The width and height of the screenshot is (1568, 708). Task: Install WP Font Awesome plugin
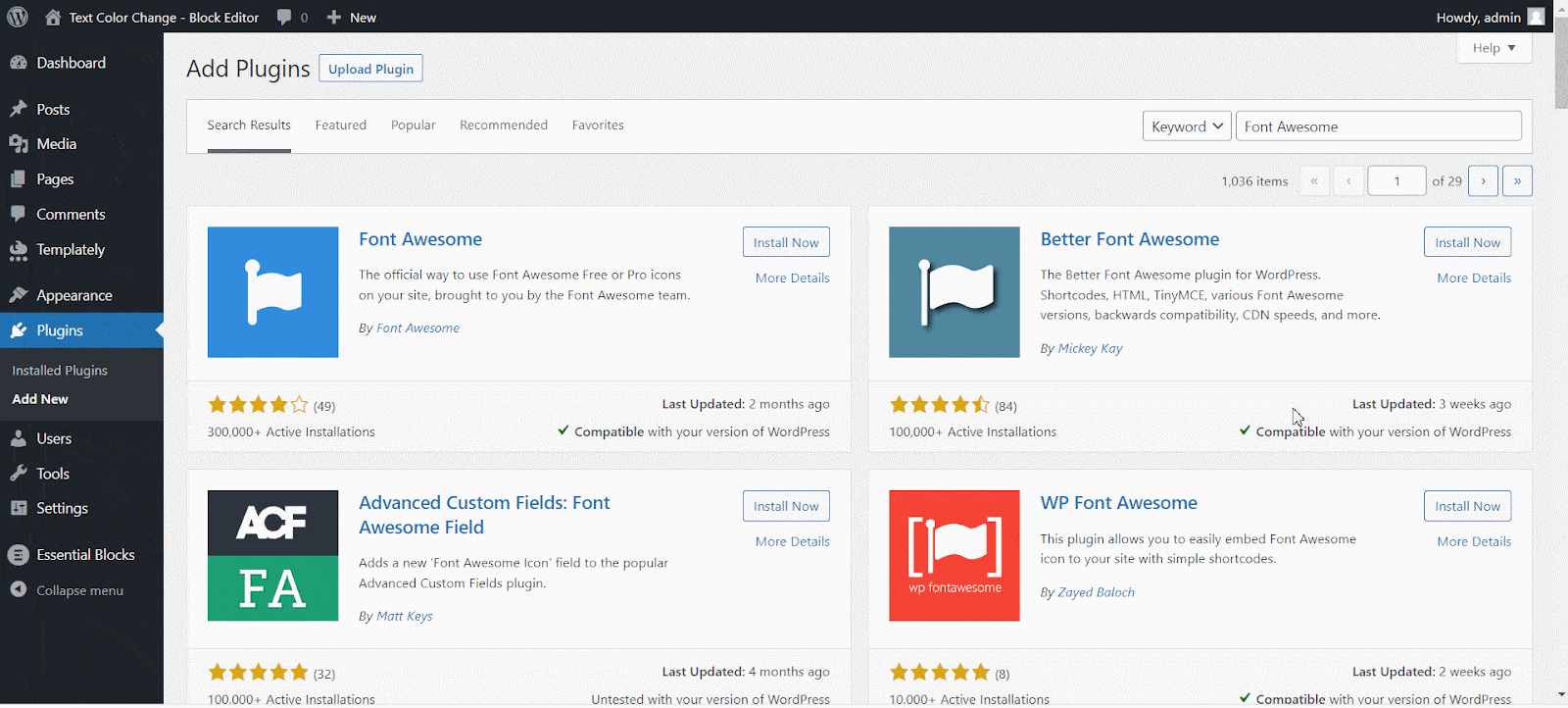1467,506
